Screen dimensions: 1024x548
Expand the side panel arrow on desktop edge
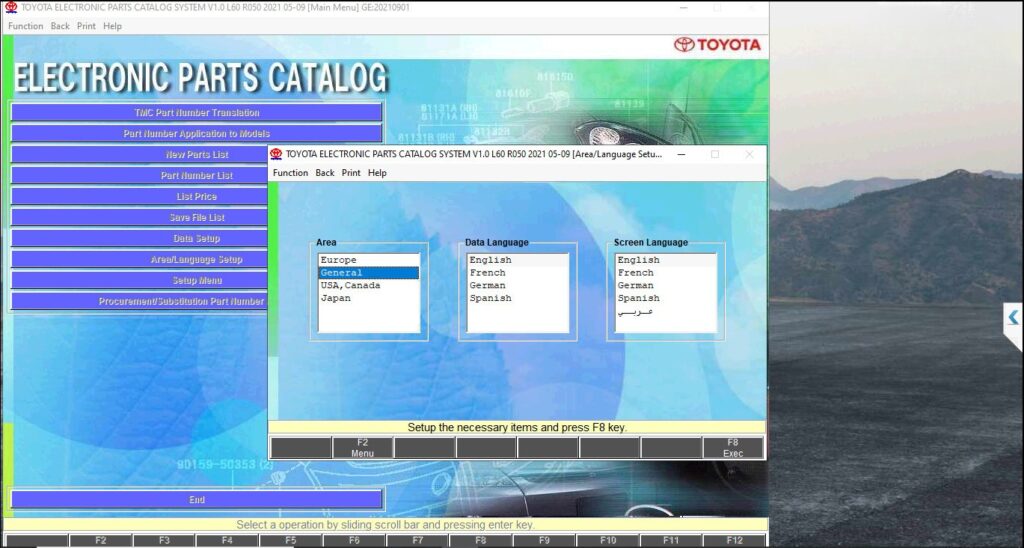click(1013, 318)
